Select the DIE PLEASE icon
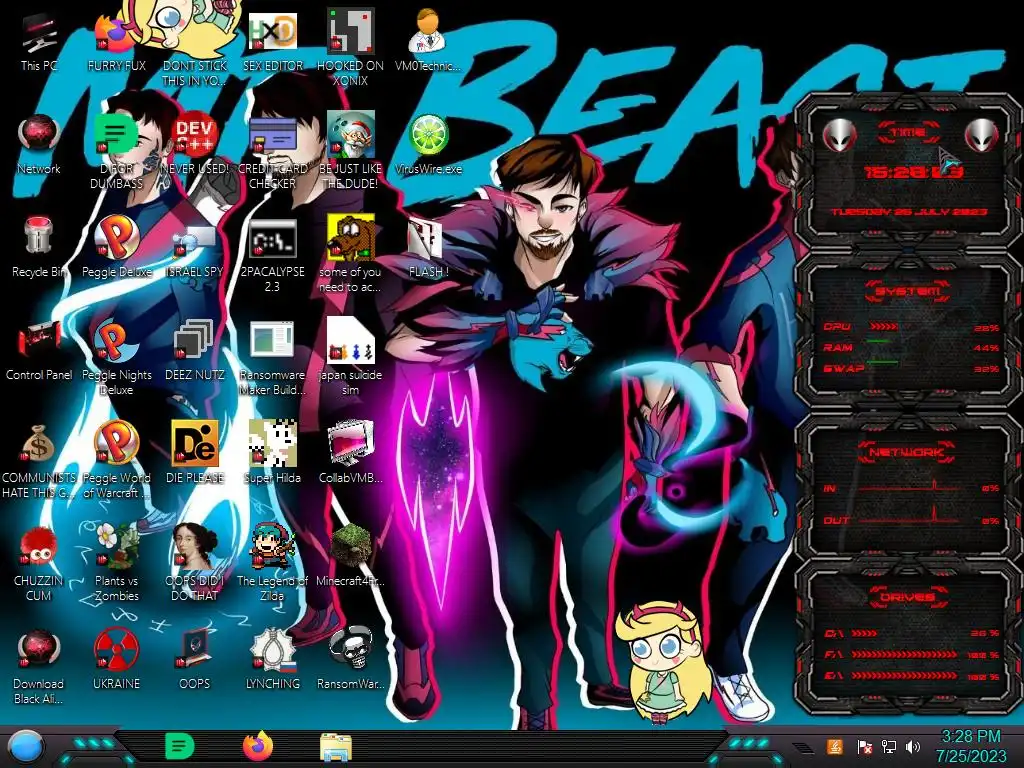 pyautogui.click(x=195, y=453)
